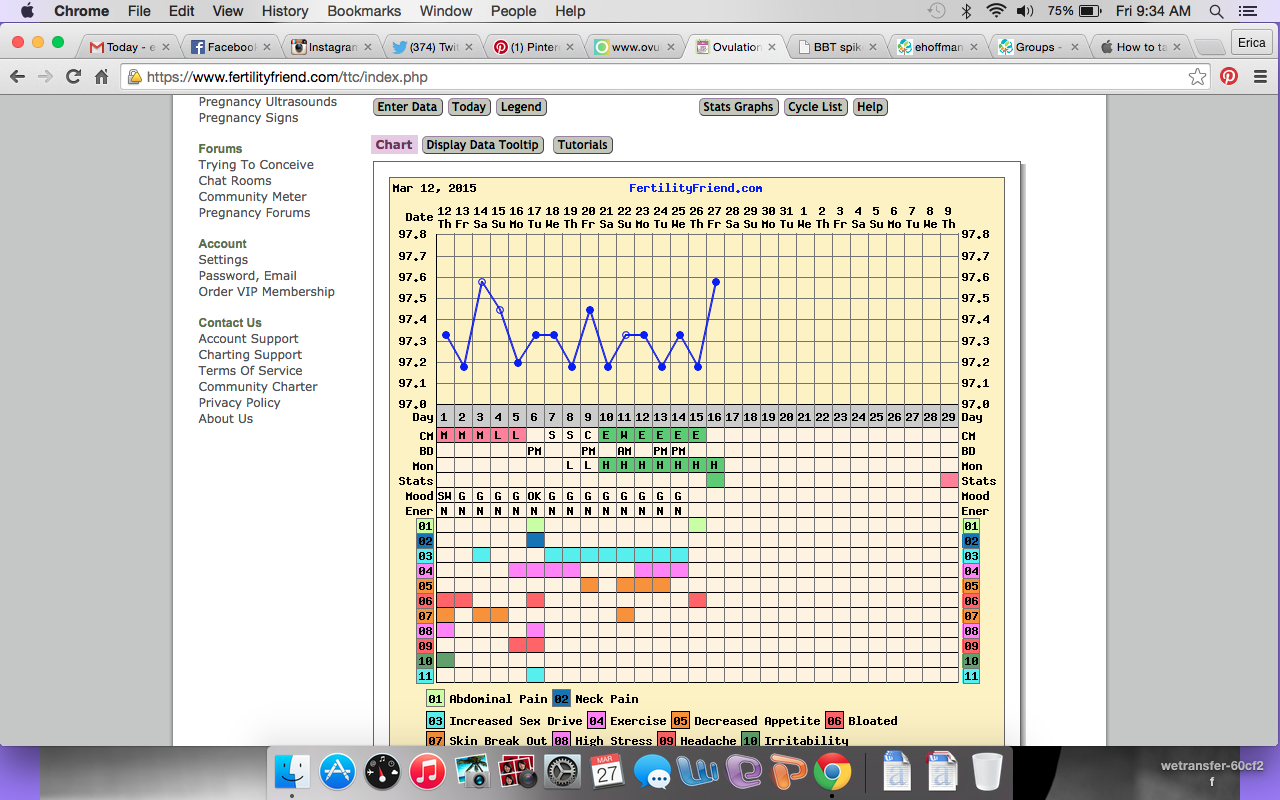1280x800 pixels.
Task: Open Microsoft Entourage from the Dock
Action: 742,771
